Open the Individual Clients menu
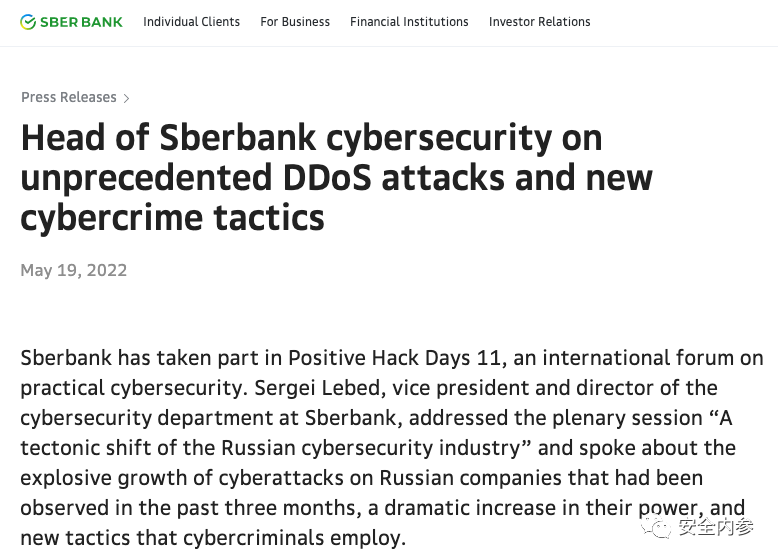 (x=191, y=22)
